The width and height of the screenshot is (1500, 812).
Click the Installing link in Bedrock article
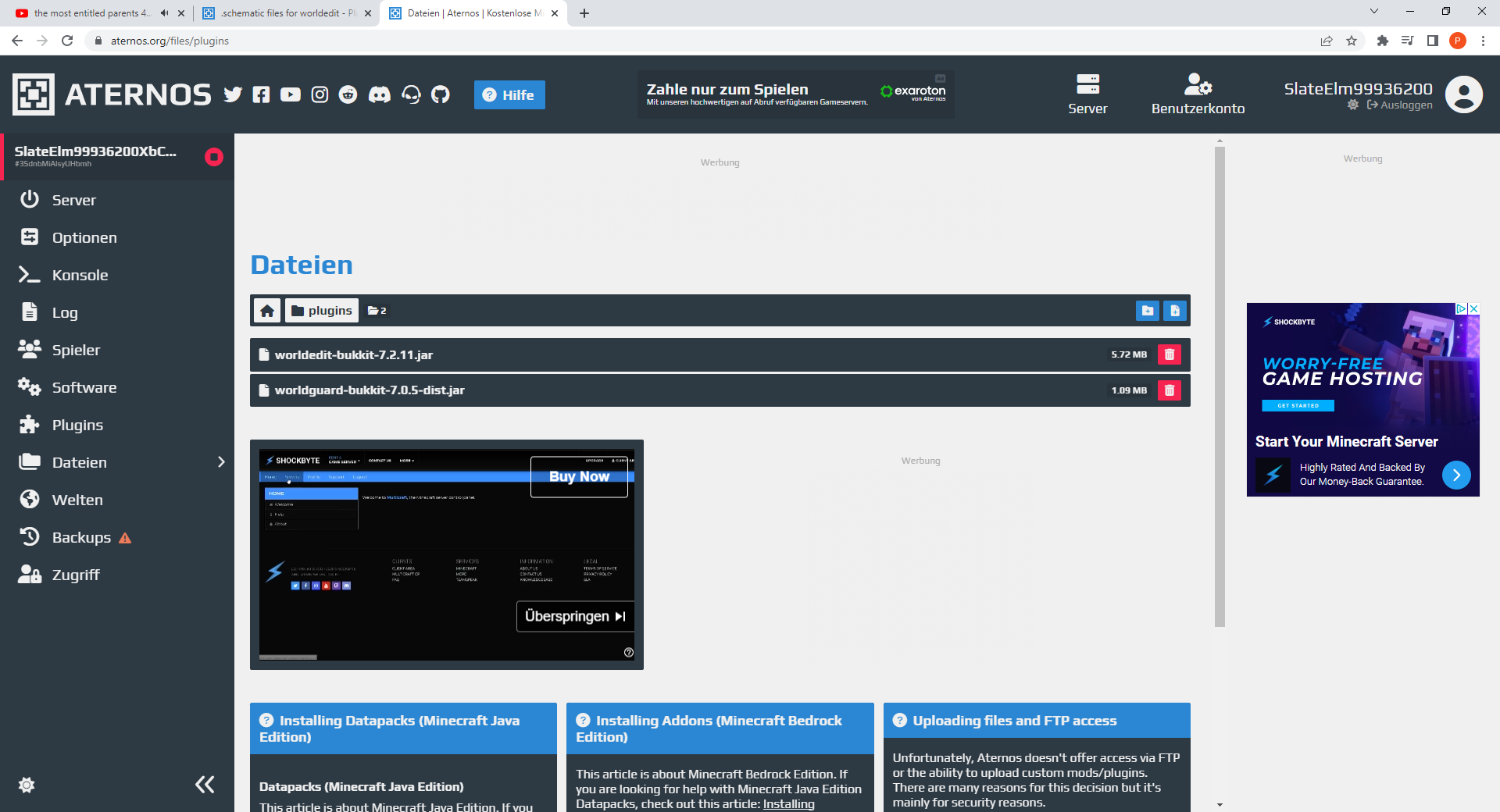(x=788, y=804)
